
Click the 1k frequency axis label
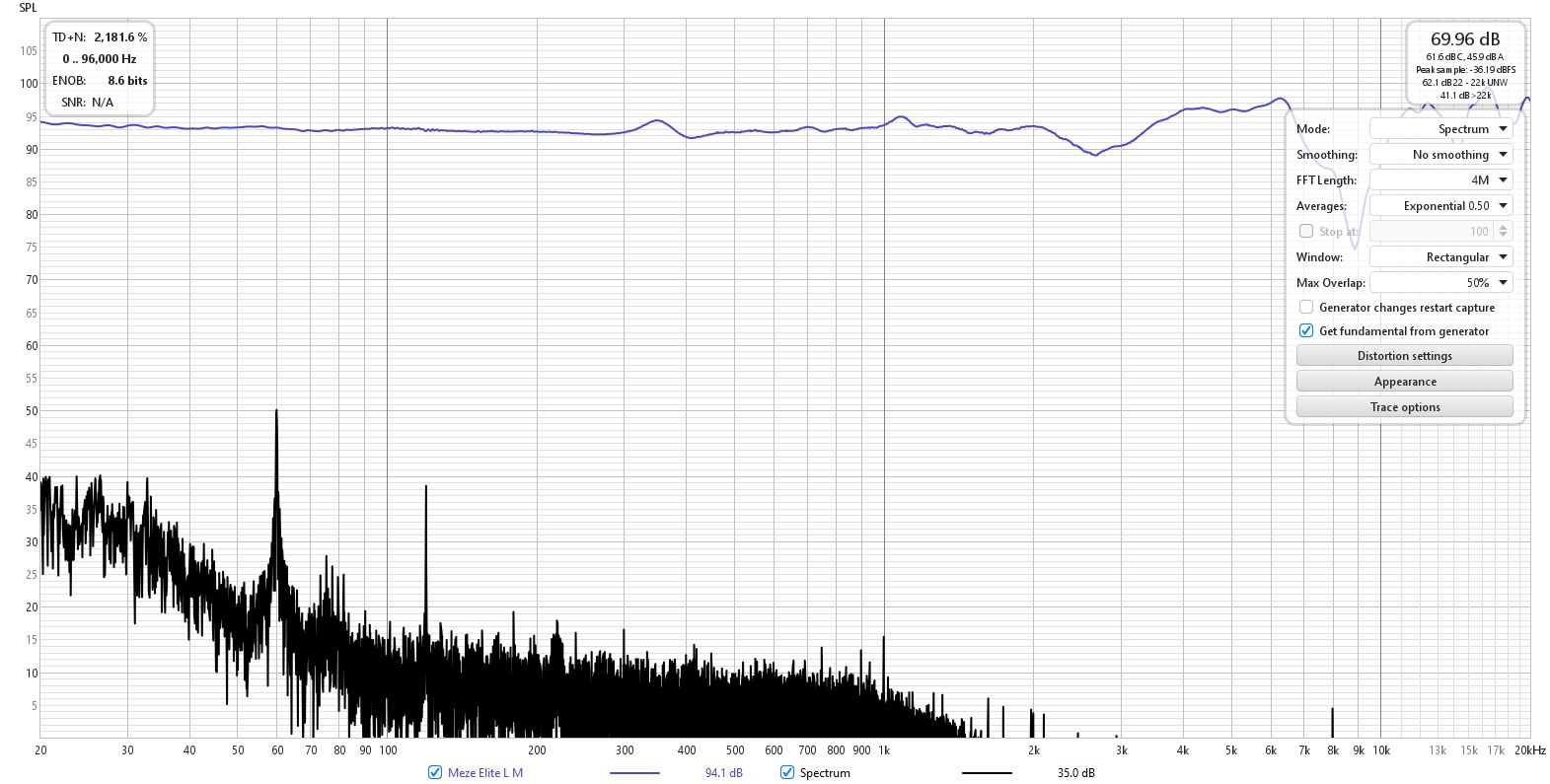tap(884, 750)
